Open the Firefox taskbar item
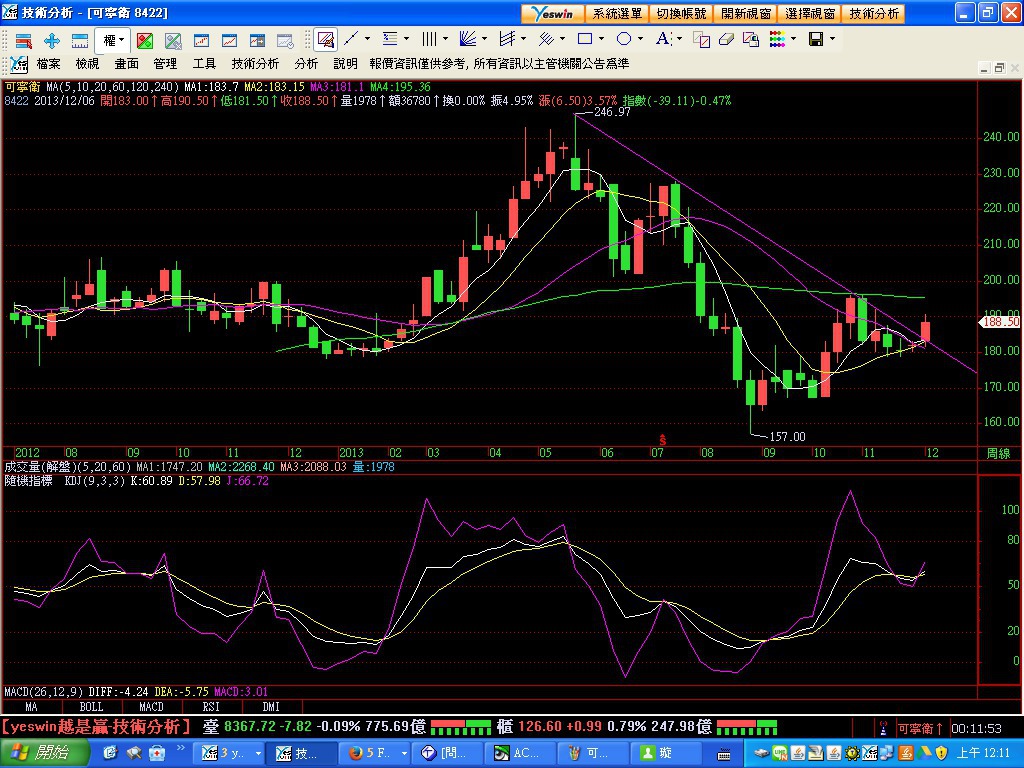The height and width of the screenshot is (768, 1024). pos(377,753)
